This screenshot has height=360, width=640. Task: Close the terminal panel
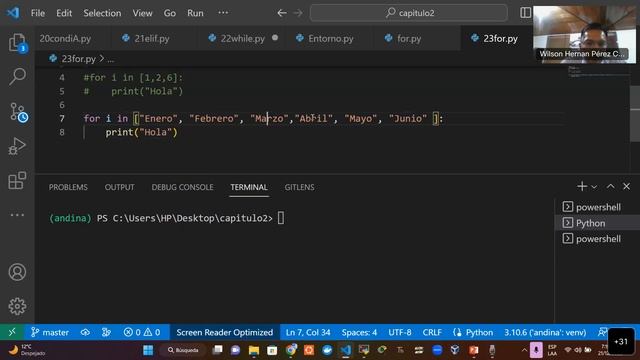point(627,187)
